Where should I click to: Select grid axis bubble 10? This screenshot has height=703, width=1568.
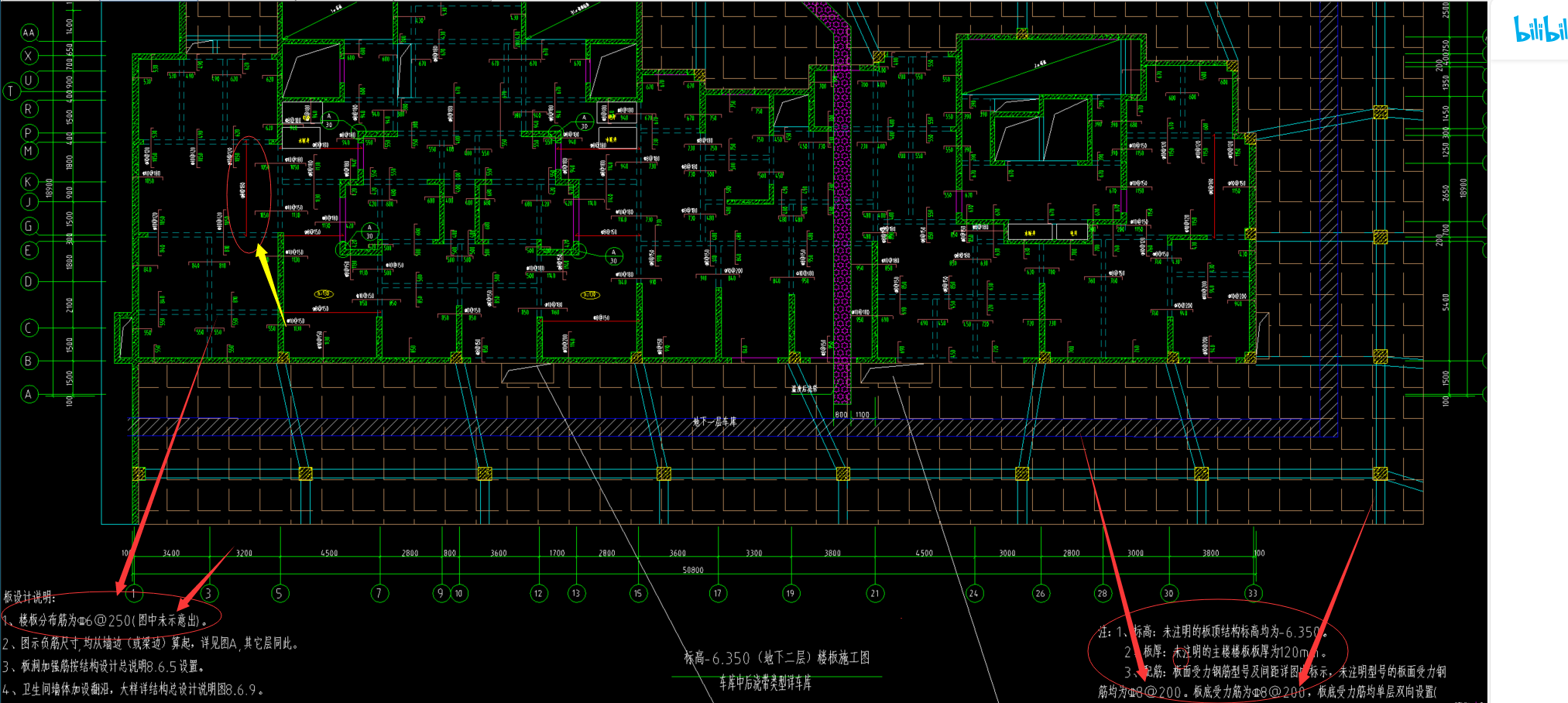(459, 594)
